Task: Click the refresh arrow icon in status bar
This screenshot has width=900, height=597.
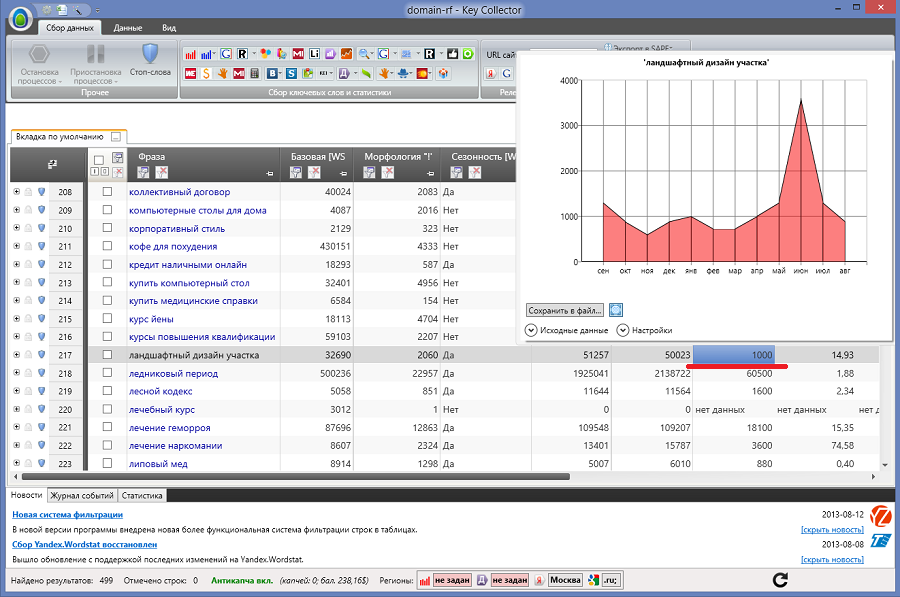Action: (780, 580)
